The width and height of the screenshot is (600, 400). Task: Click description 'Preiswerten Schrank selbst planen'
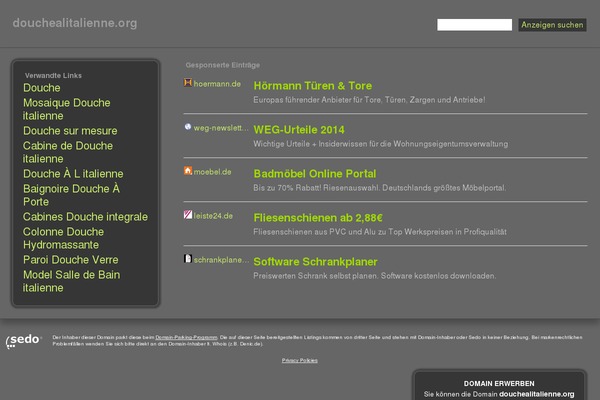[x=374, y=276]
